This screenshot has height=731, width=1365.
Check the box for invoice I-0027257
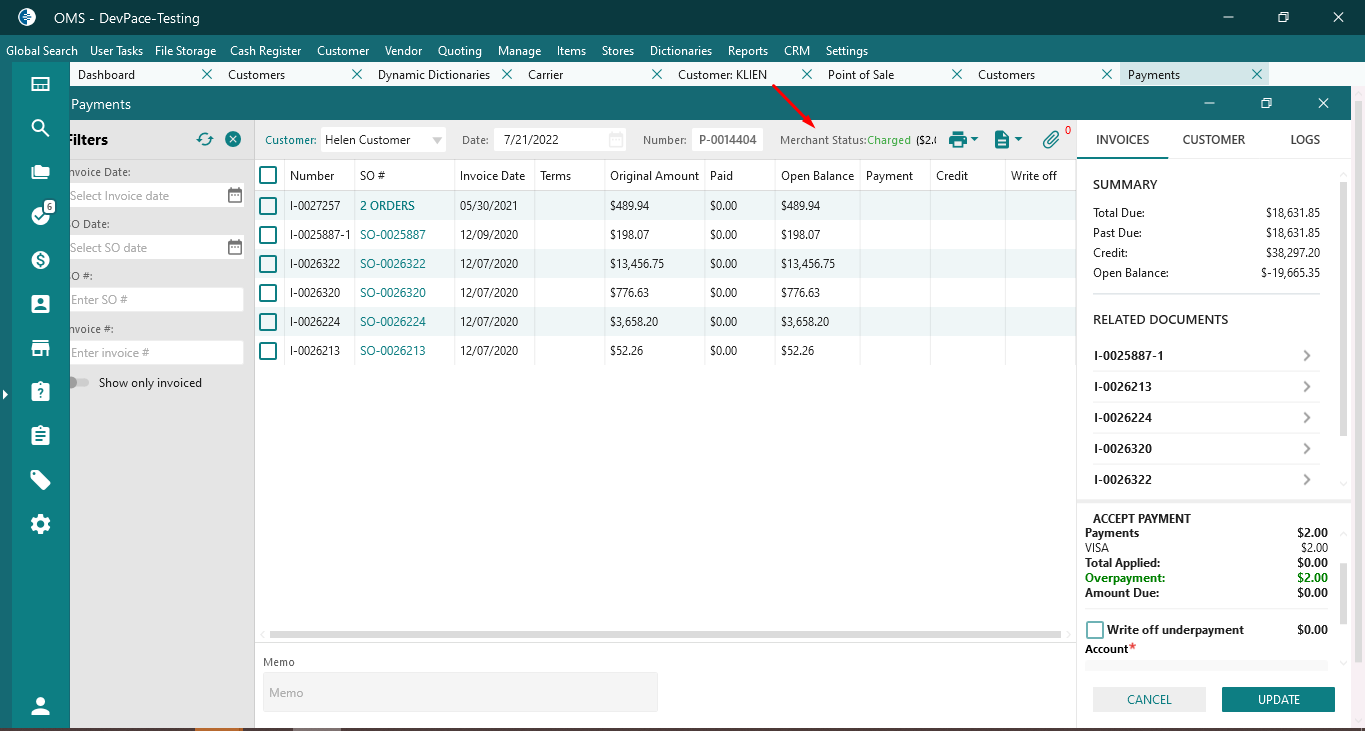point(268,206)
